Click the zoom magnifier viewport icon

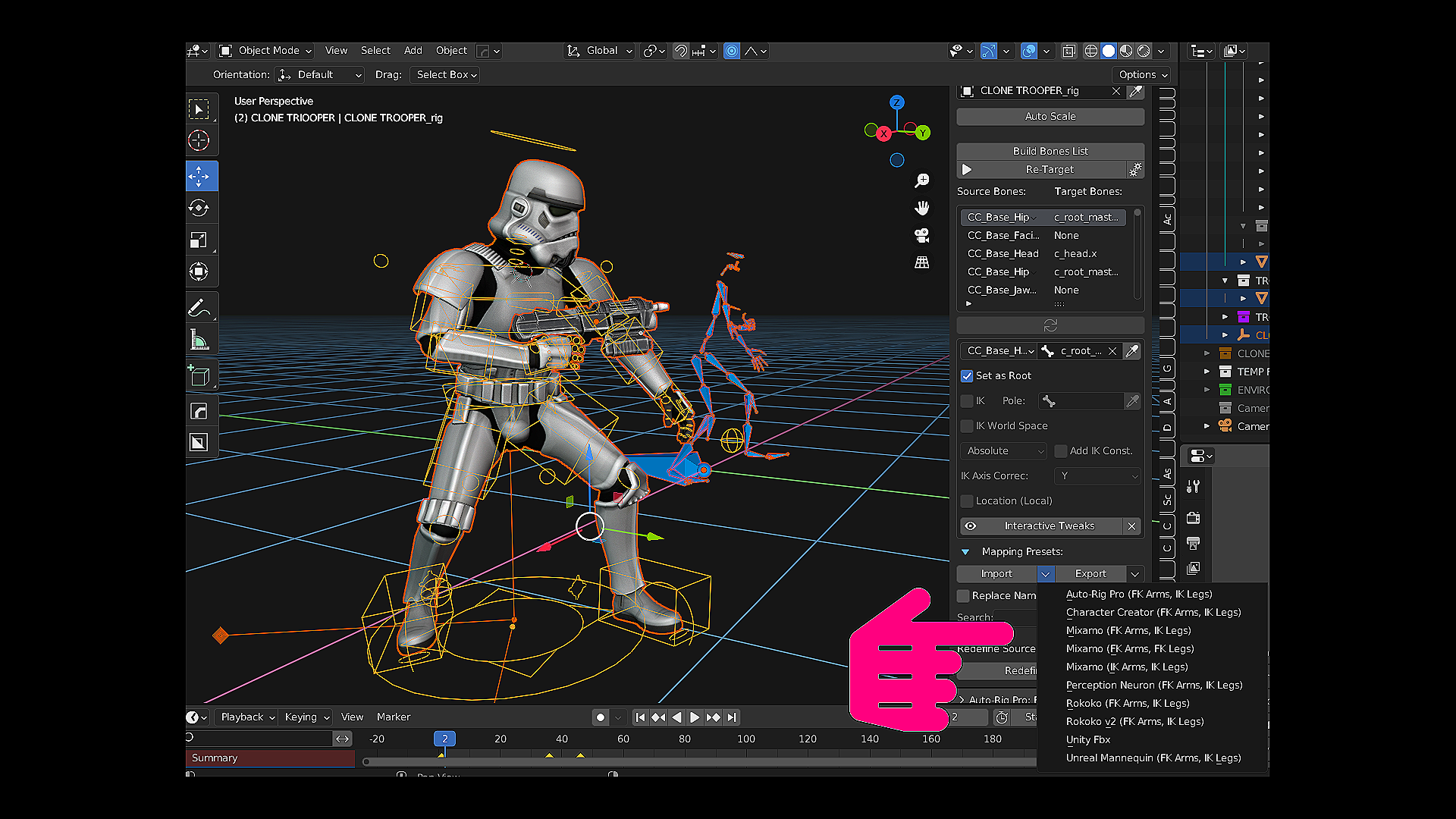(922, 180)
